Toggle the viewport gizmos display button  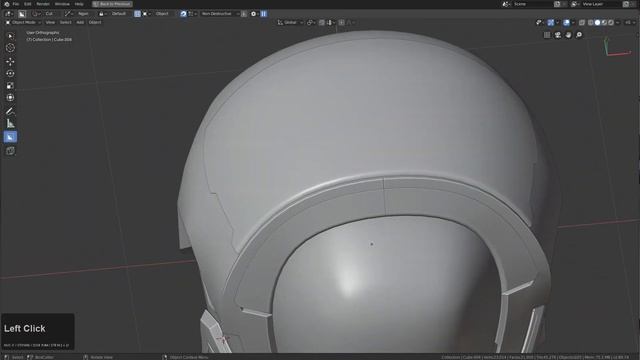point(551,22)
